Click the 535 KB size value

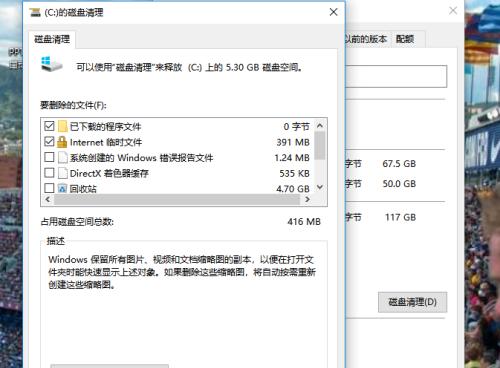coord(294,173)
